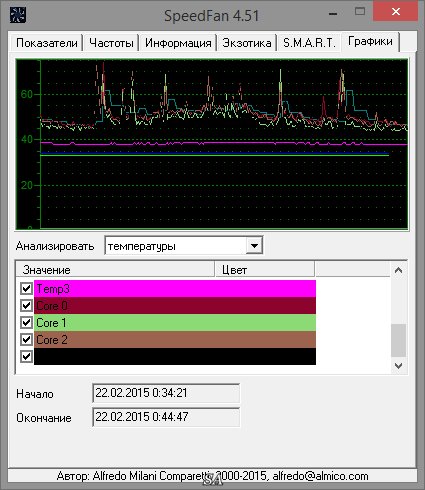The image size is (425, 490).
Task: Disable the Core 2 graph checkbox
Action: click(26, 339)
